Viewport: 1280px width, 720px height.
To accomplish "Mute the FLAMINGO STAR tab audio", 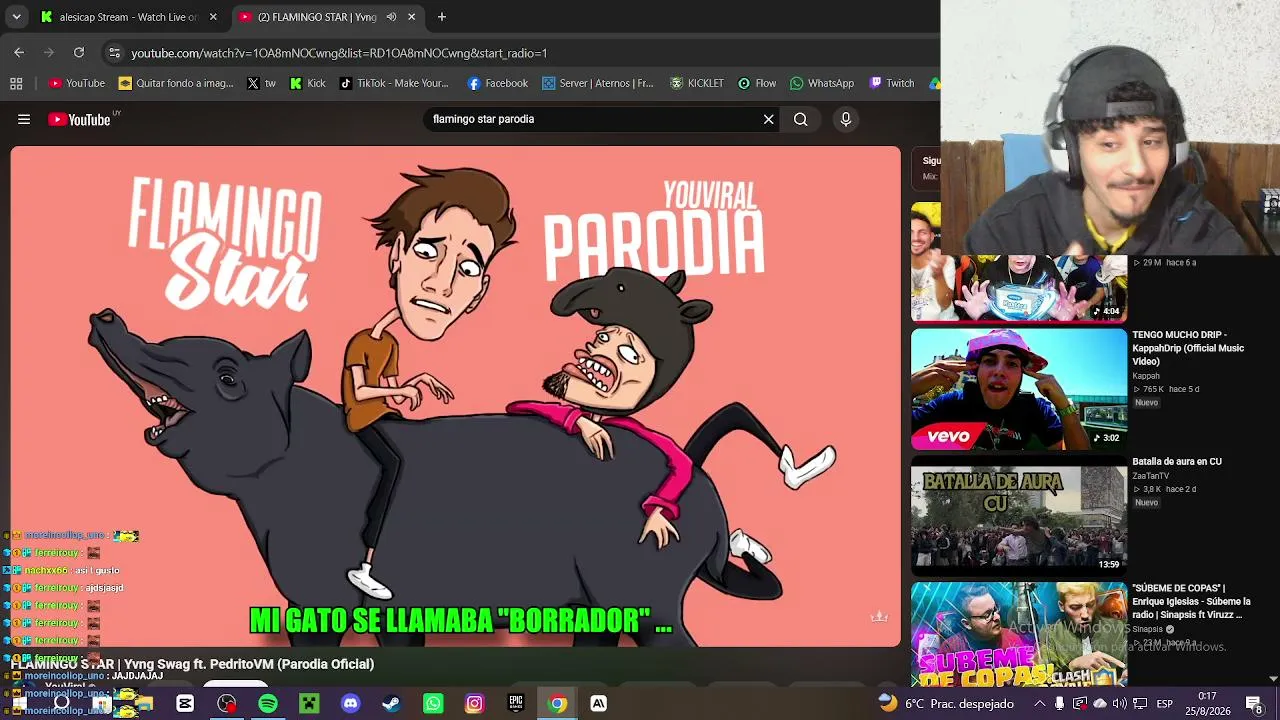I will click(x=391, y=17).
